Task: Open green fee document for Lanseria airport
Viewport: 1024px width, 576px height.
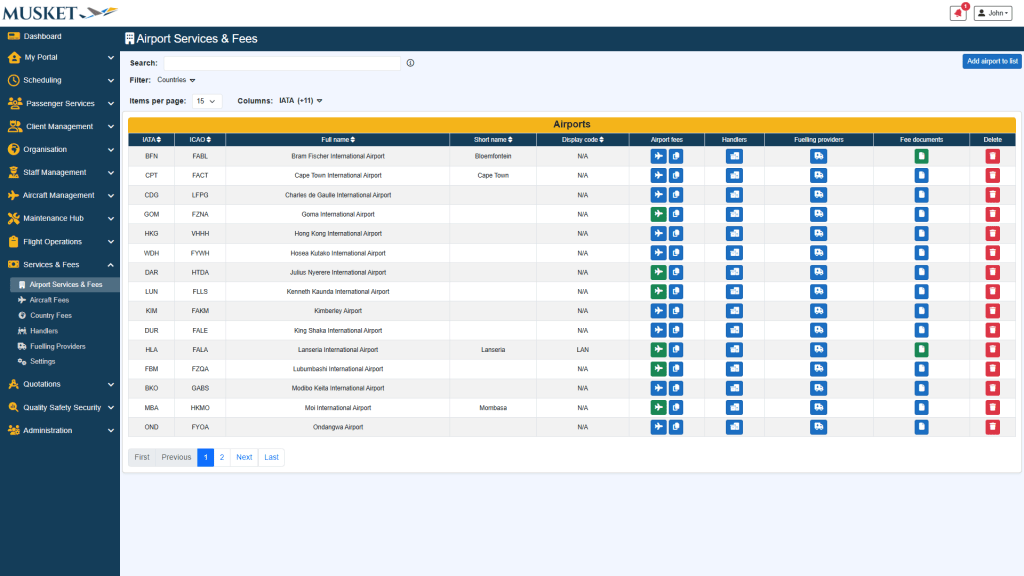Action: (x=921, y=350)
